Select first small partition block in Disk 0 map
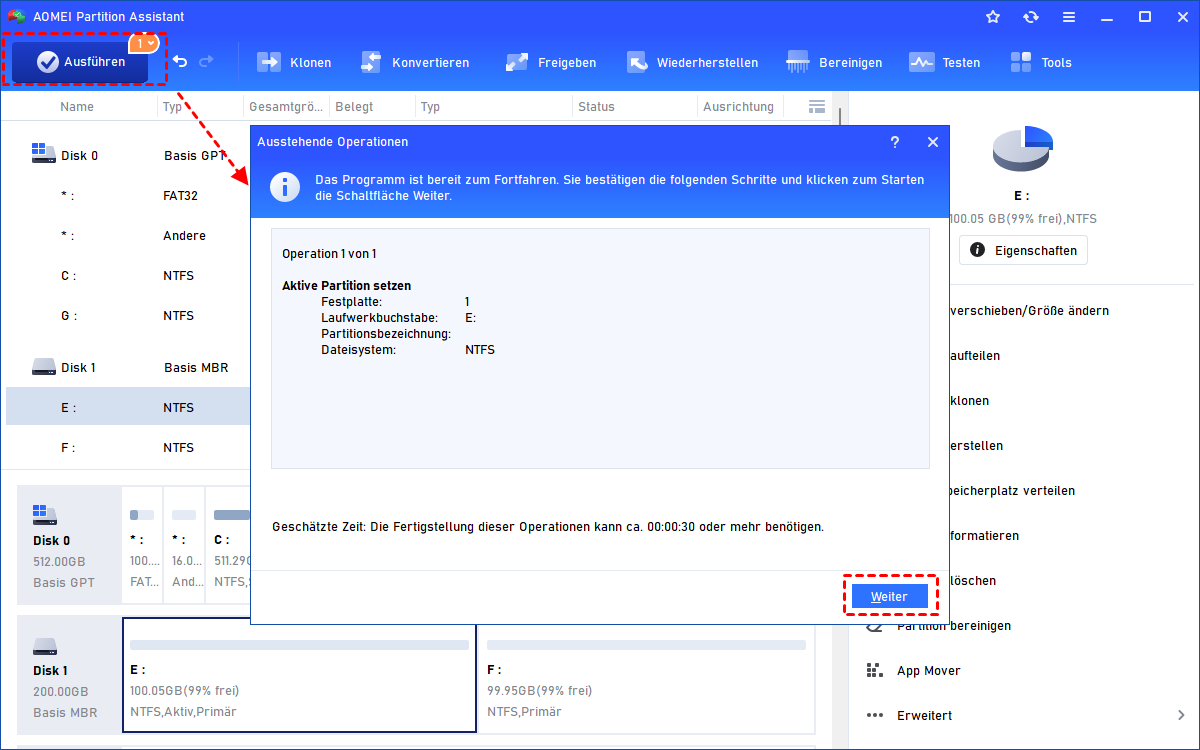 pyautogui.click(x=141, y=545)
